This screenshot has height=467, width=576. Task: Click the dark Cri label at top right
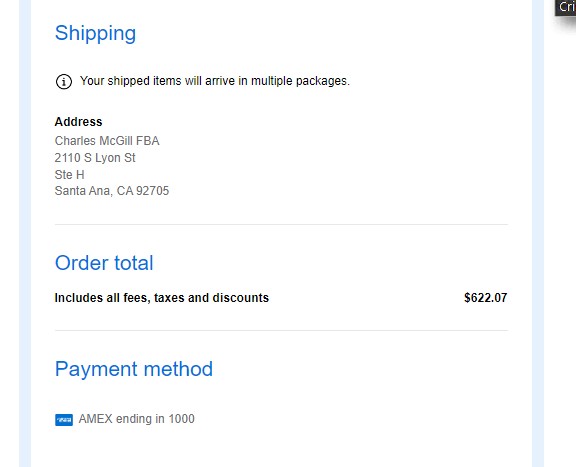(566, 7)
